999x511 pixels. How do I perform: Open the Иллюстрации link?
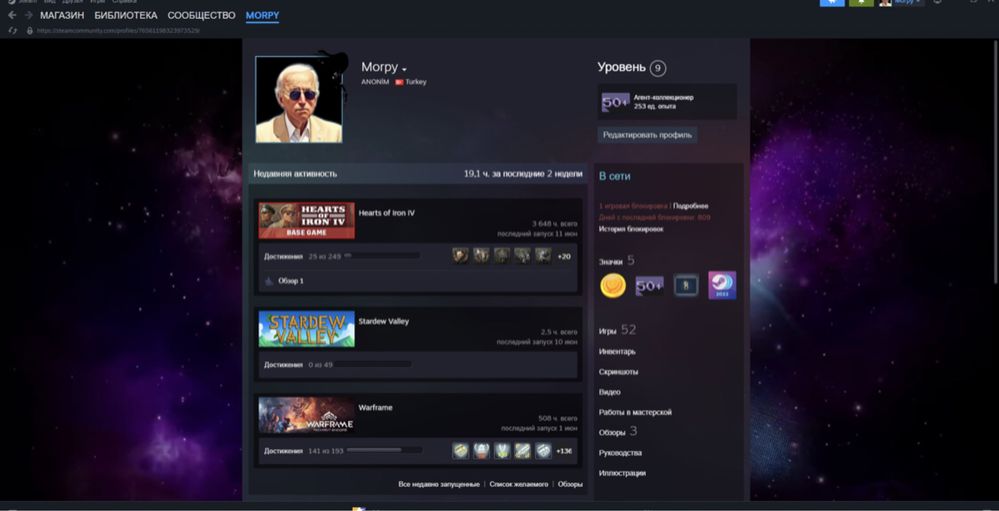pos(622,473)
